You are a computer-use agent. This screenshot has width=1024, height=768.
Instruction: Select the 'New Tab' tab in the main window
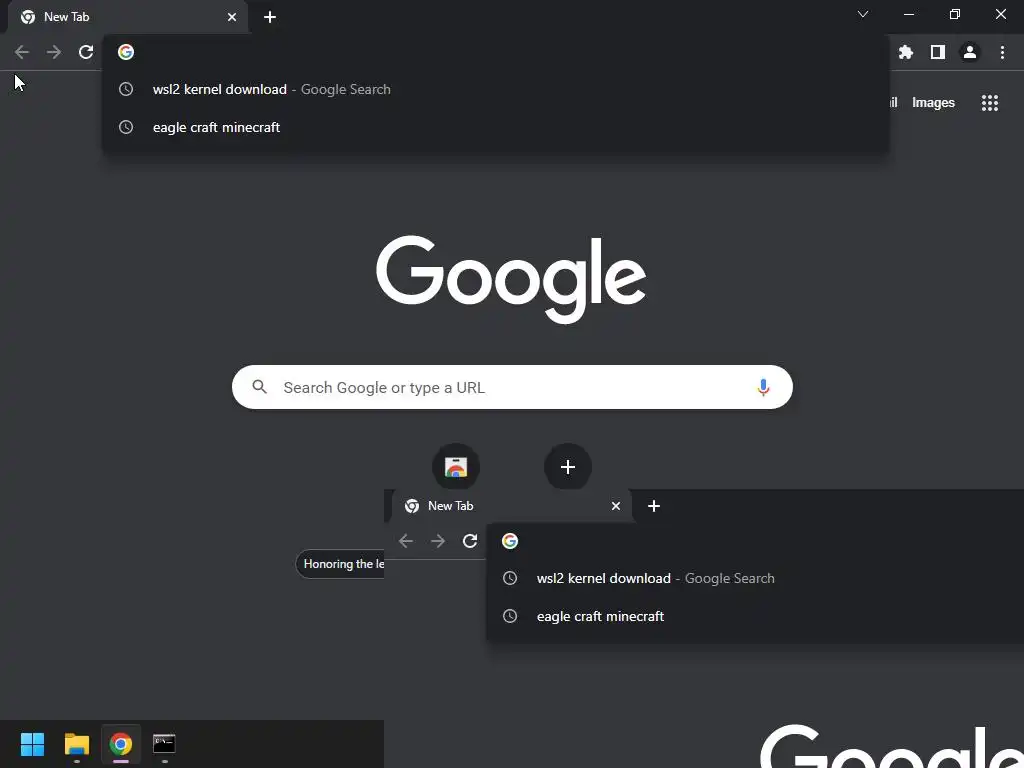point(127,17)
